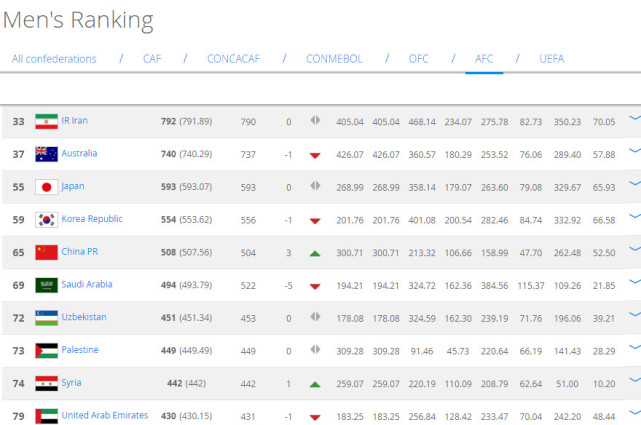Click the Saudi Arabia flag icon
This screenshot has height=425, width=641.
(x=46, y=285)
